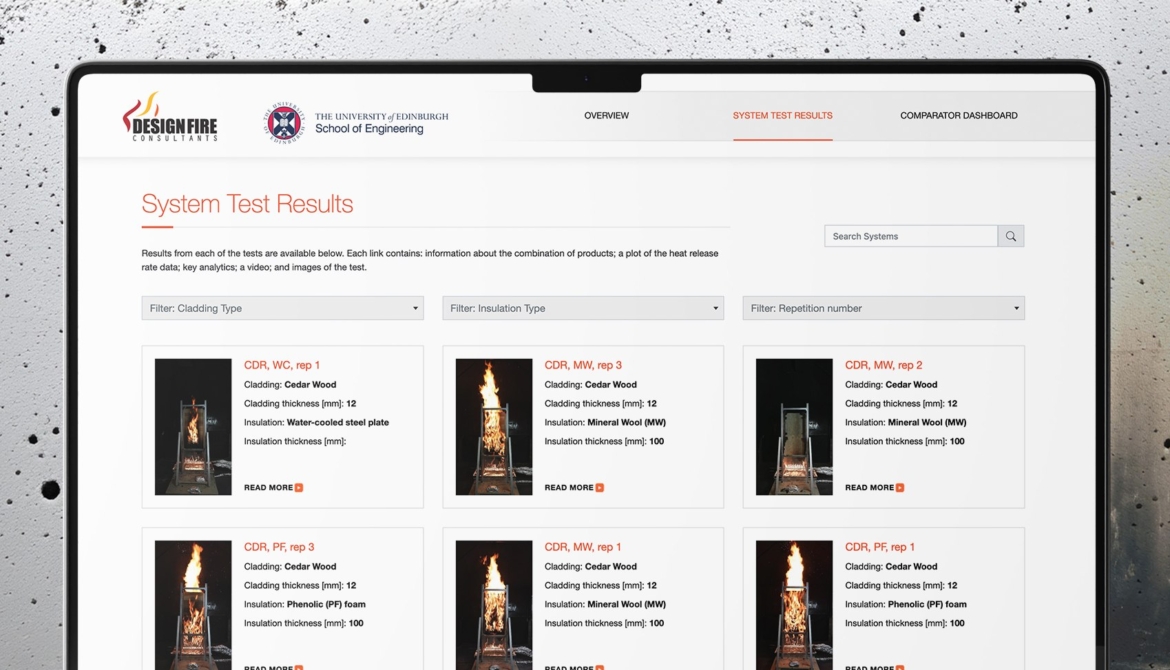Select the CDR, MW, rep 2 test thumbnail
This screenshot has height=670, width=1170.
pyautogui.click(x=794, y=427)
